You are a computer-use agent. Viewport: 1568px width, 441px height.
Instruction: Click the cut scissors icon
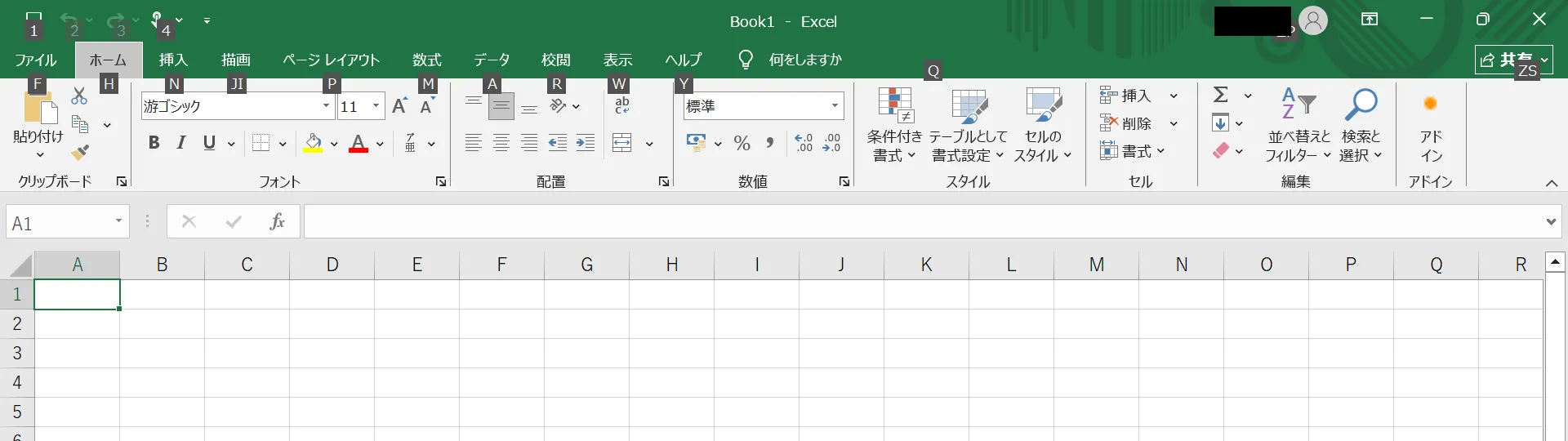point(79,96)
